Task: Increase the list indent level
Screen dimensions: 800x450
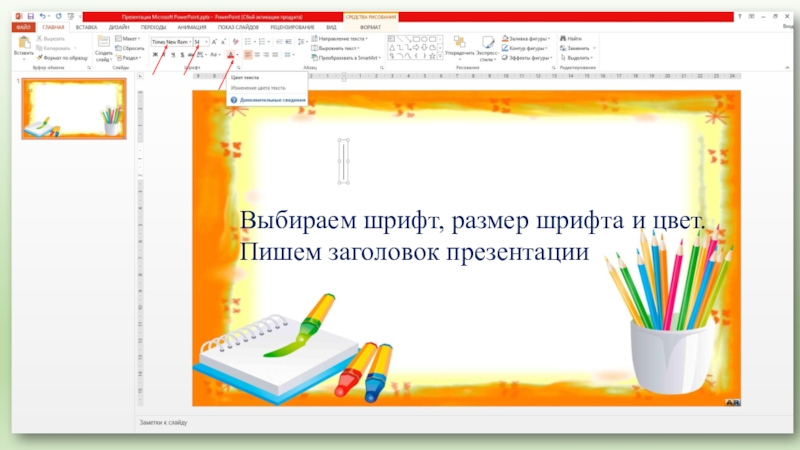Action: [288, 42]
